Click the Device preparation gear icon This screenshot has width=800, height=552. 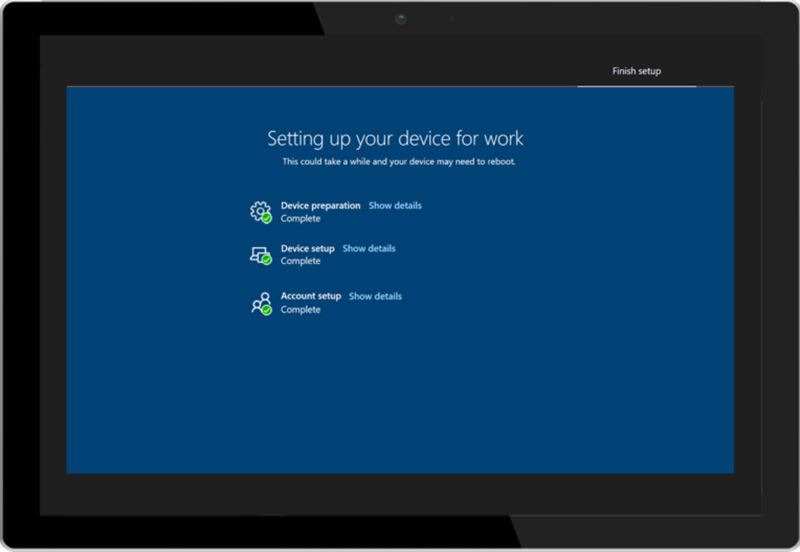[x=261, y=212]
